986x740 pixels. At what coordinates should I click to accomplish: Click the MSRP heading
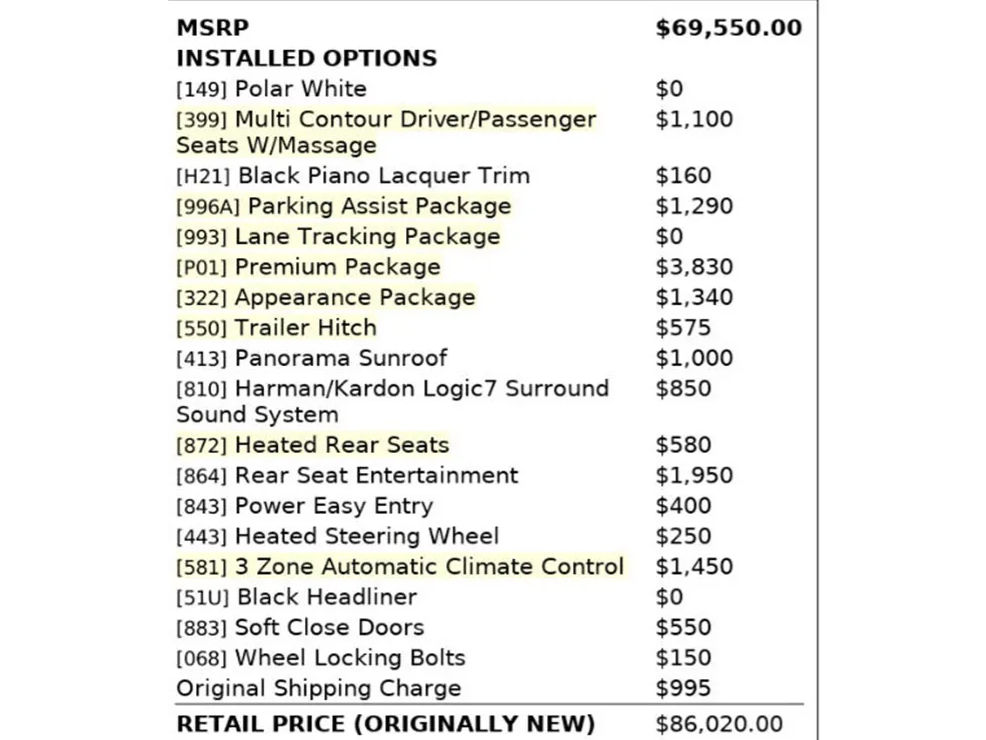click(213, 28)
